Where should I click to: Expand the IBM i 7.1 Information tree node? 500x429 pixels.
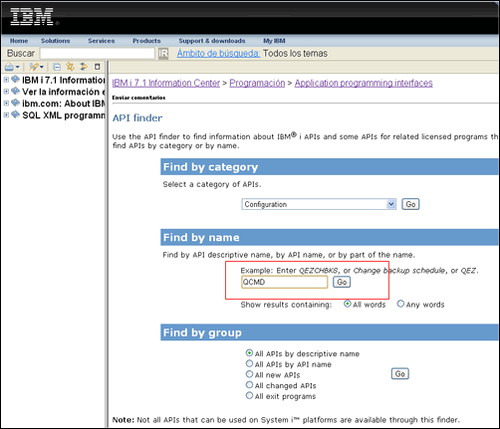pyautogui.click(x=6, y=80)
